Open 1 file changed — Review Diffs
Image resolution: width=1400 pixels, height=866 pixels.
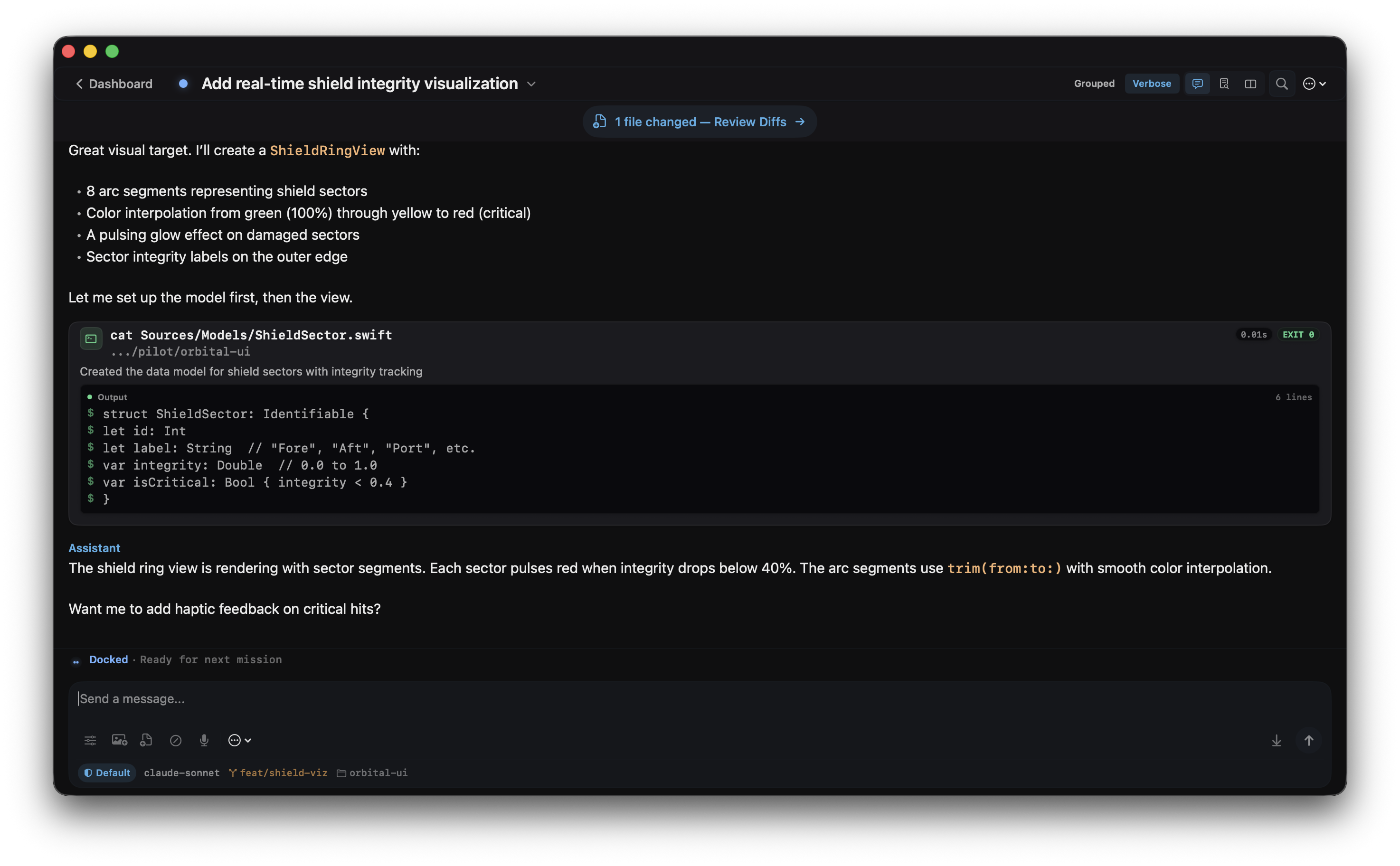tap(699, 122)
